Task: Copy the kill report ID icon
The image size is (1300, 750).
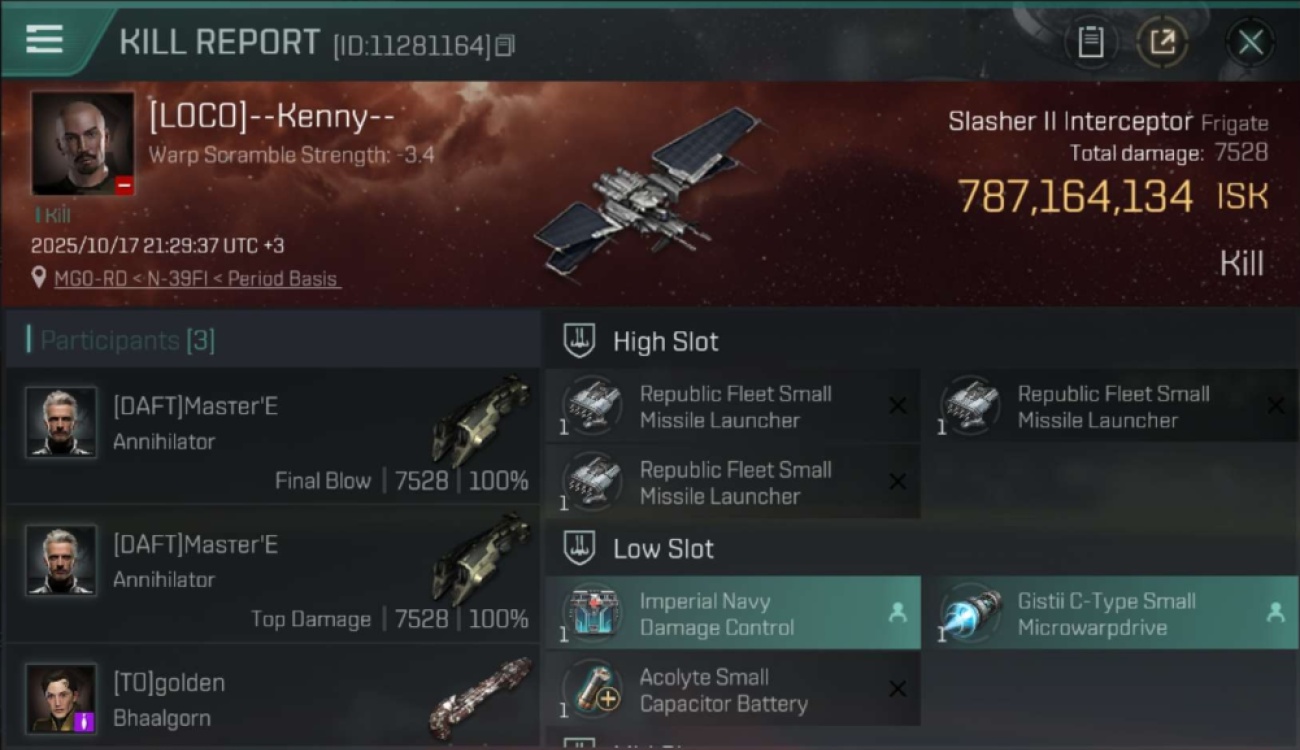Action: [x=505, y=45]
